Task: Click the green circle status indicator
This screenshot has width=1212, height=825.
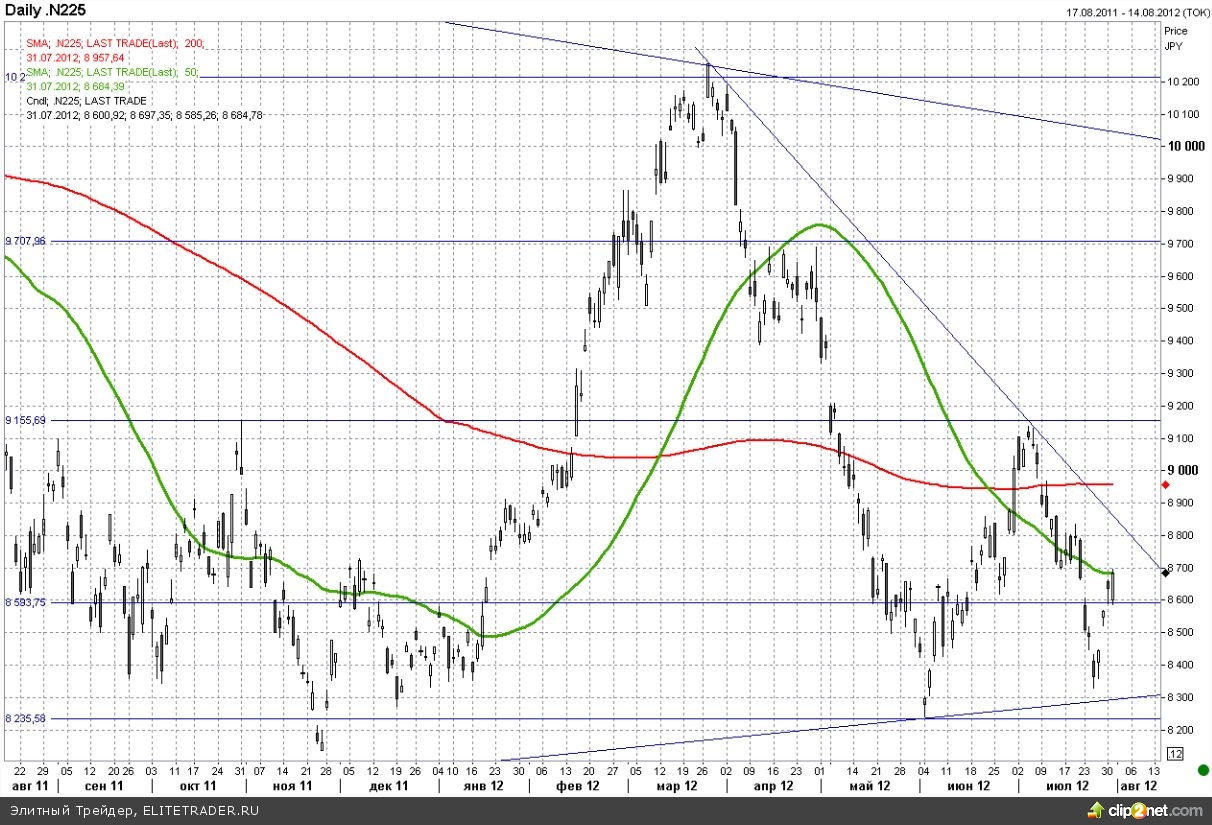Action: coord(1202,770)
